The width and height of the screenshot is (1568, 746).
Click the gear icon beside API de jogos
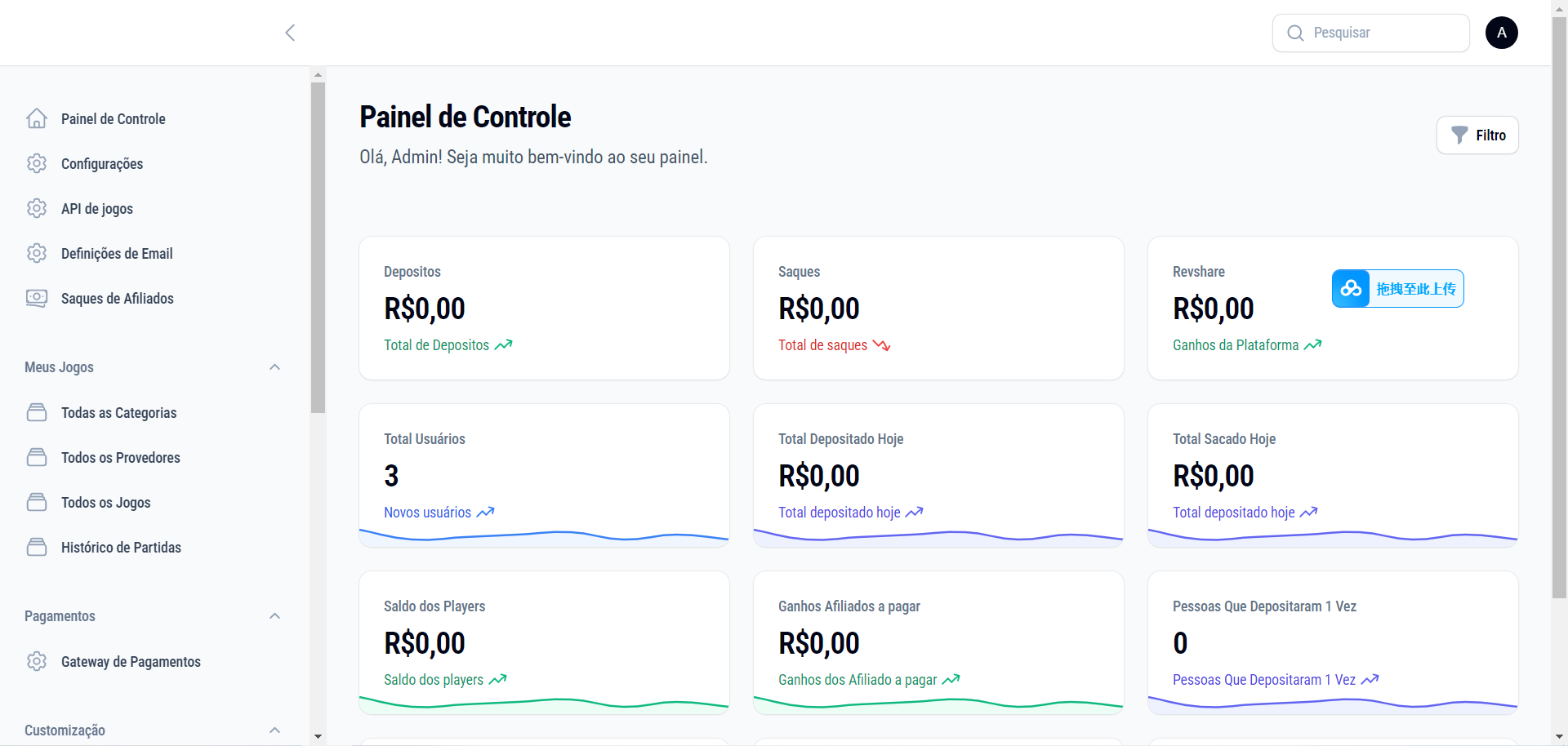coord(37,209)
